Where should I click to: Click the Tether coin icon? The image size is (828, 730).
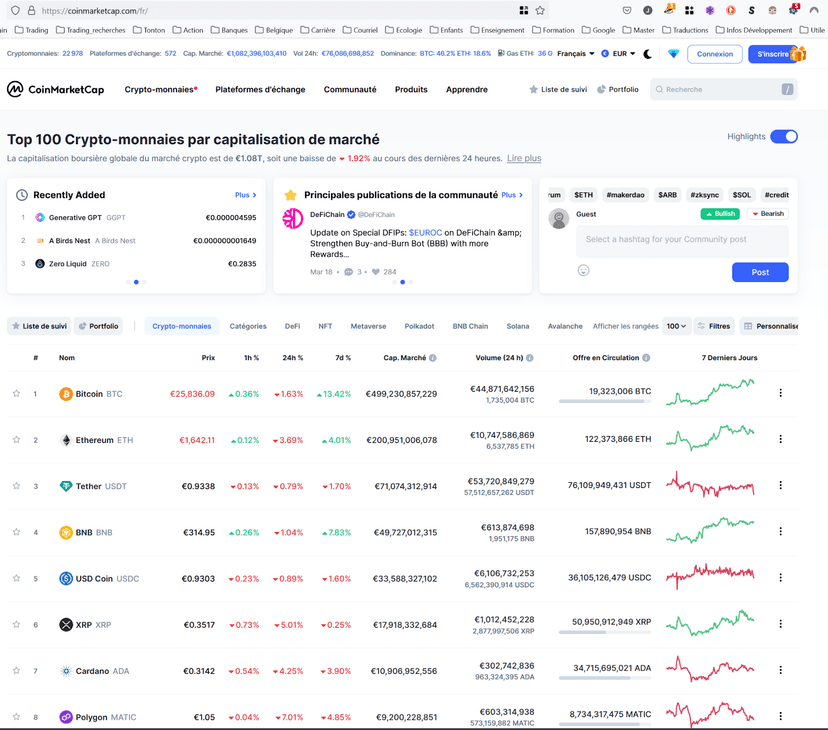point(65,486)
